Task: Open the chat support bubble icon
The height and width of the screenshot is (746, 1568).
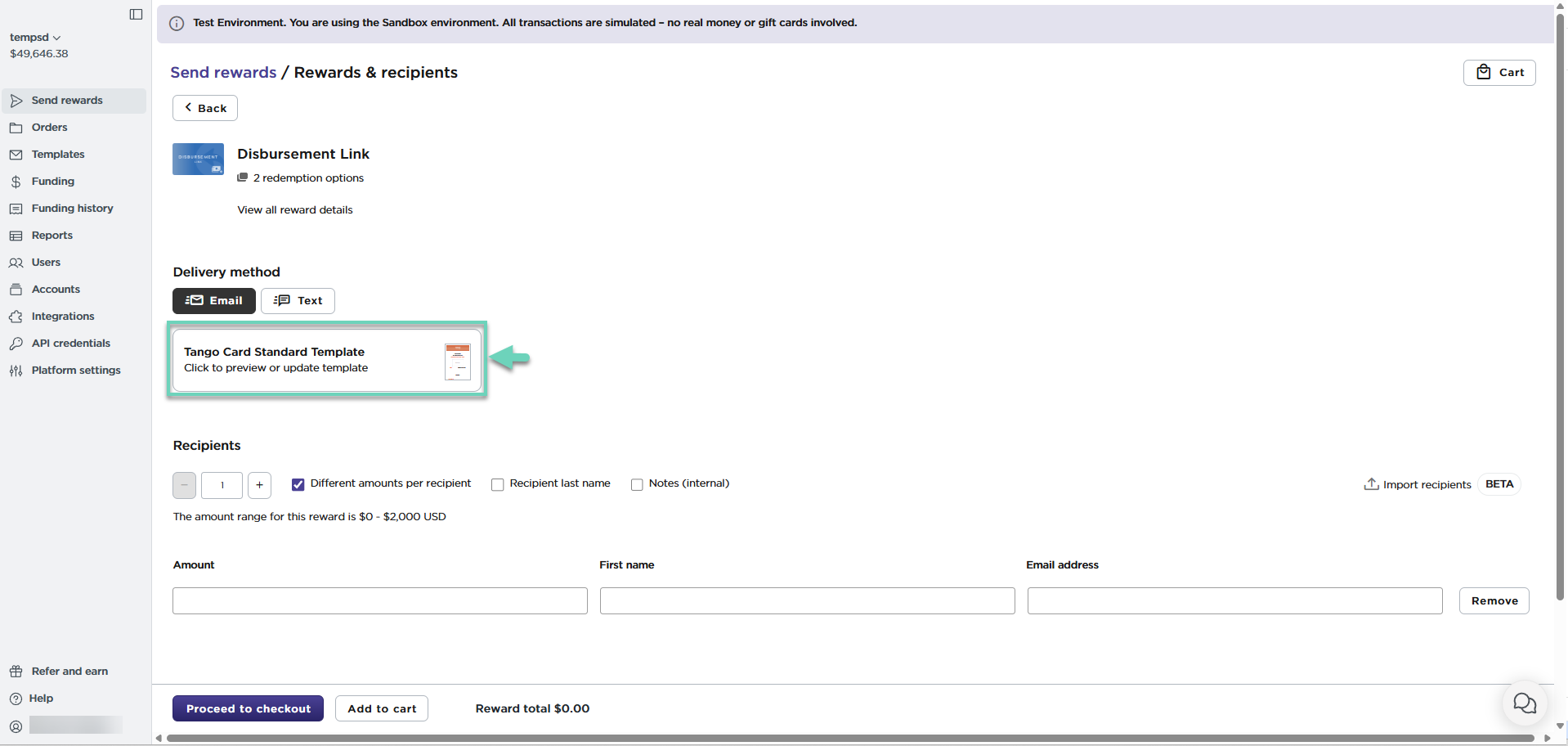Action: pos(1524,703)
